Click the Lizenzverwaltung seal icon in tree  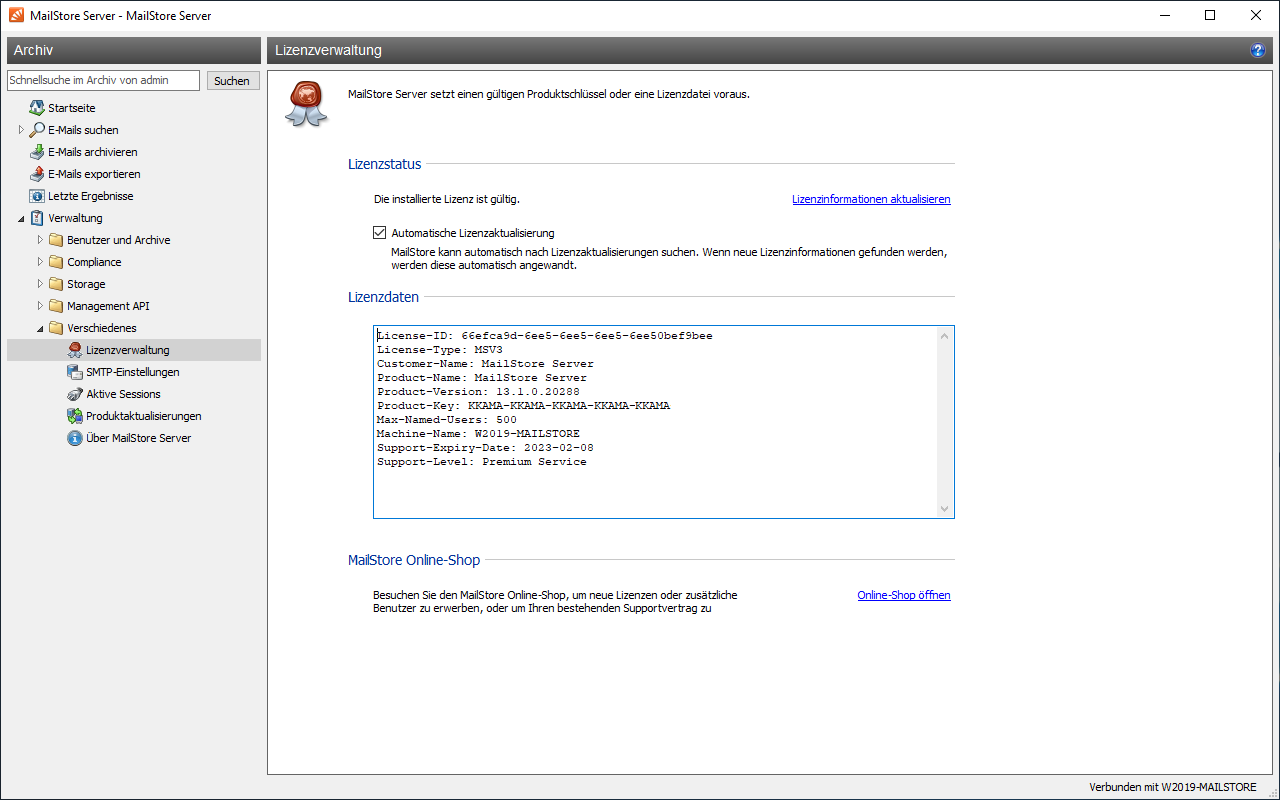(x=75, y=350)
